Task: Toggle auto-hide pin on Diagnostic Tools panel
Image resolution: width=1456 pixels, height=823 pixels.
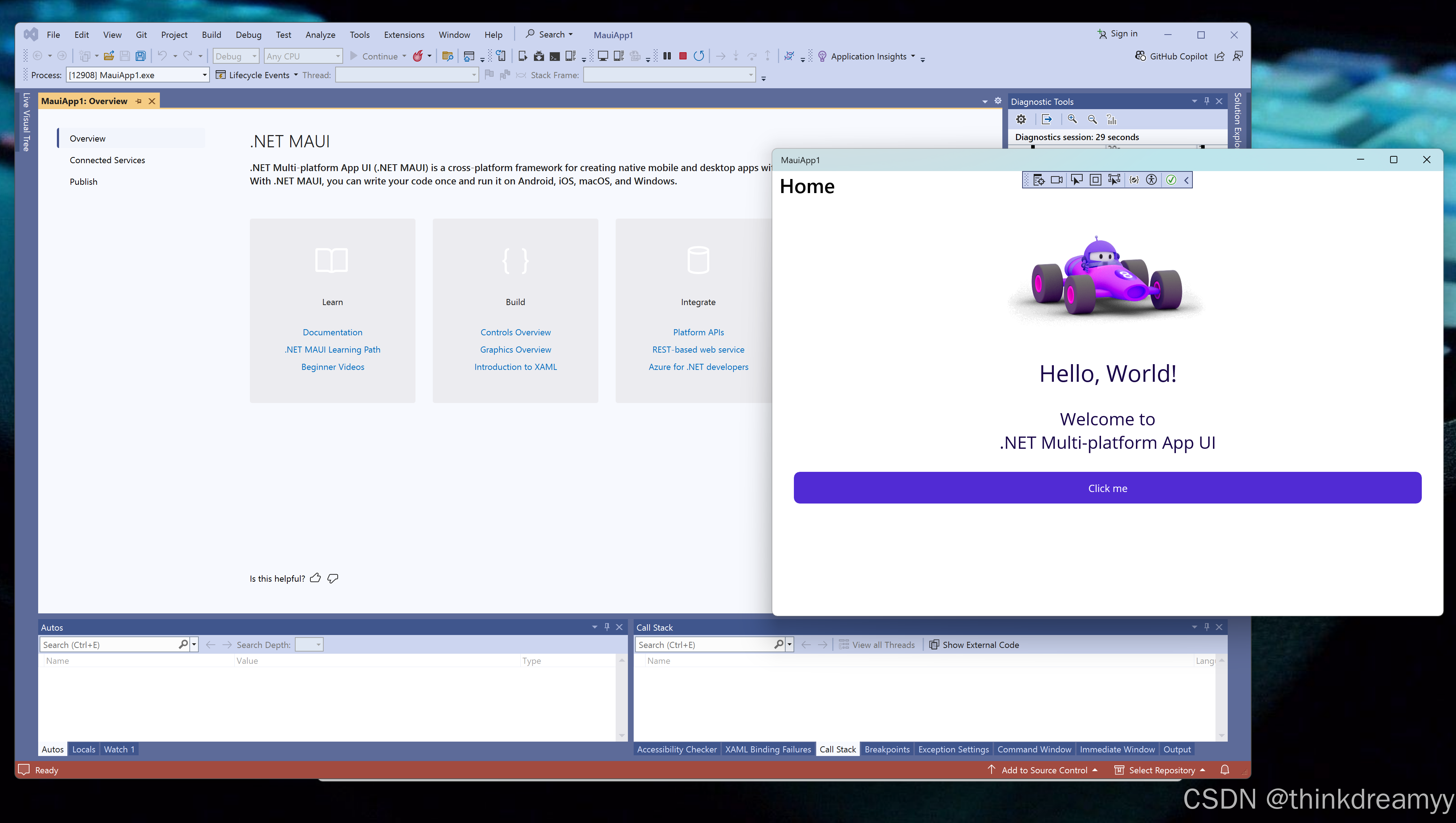Action: [1207, 101]
